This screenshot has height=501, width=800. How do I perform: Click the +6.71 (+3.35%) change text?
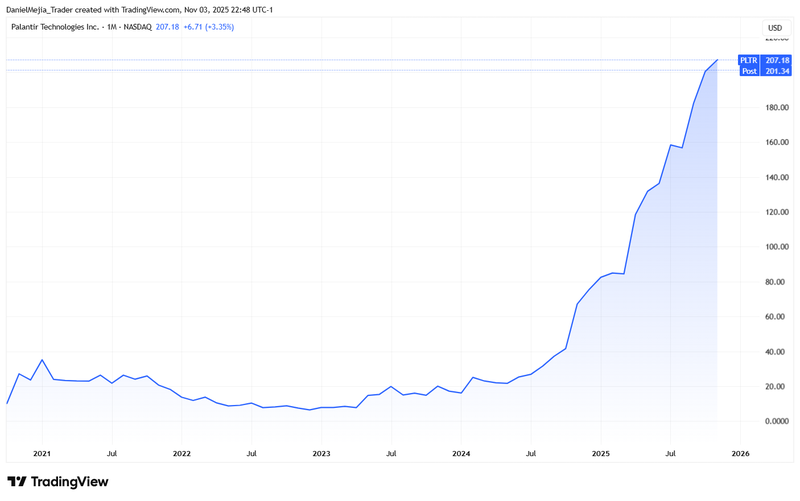pos(209,27)
